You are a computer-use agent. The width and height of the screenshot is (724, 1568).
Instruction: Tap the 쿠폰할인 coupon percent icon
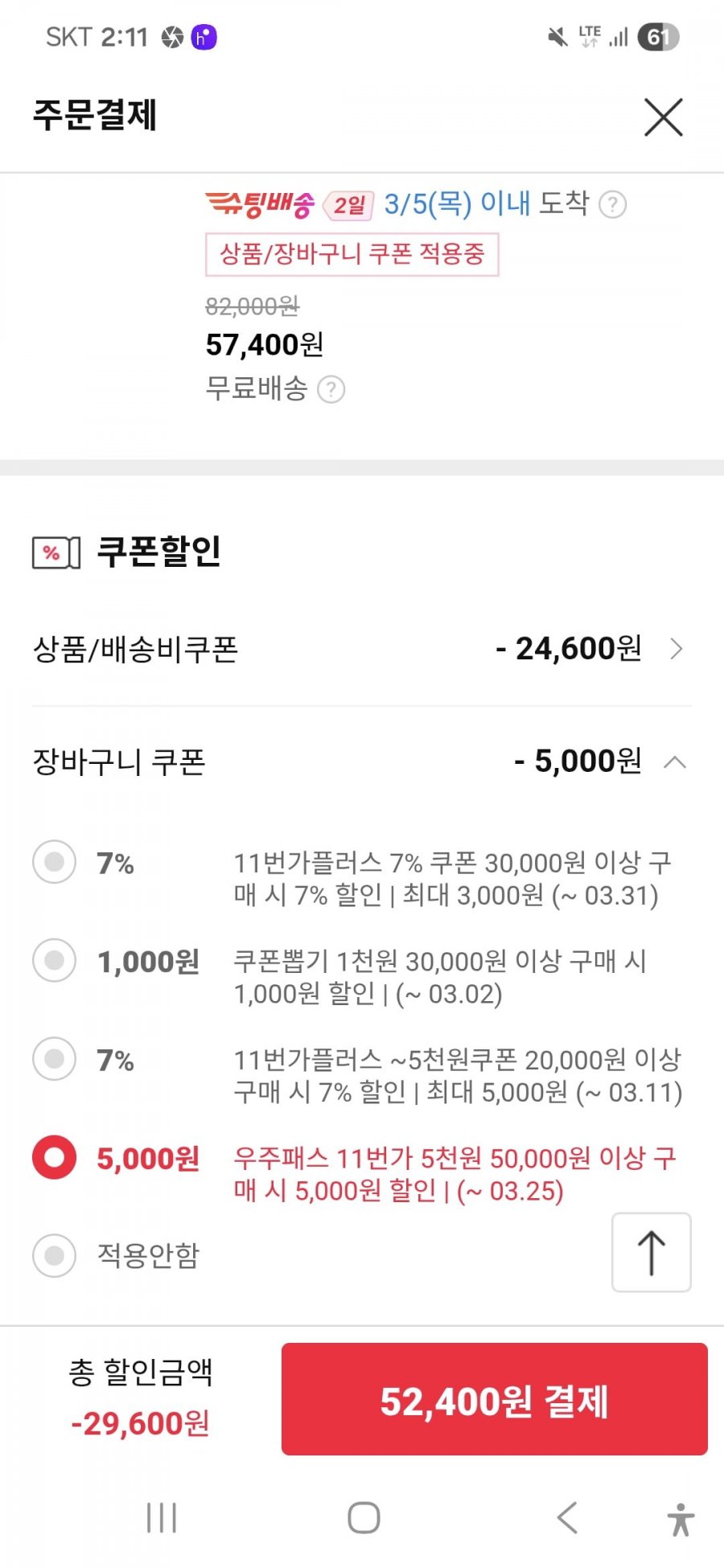tap(56, 552)
